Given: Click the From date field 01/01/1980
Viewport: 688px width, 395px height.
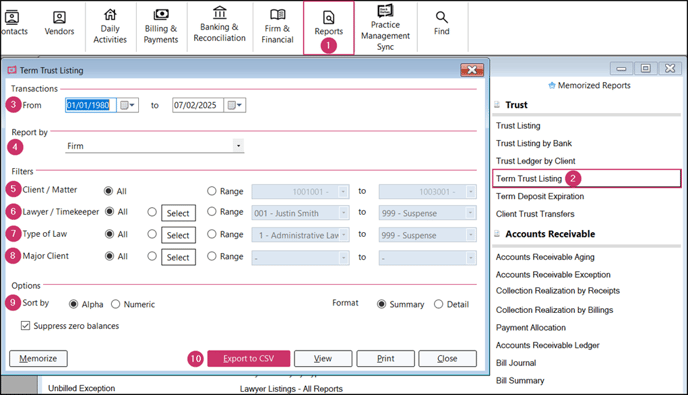Looking at the screenshot, I should 91,105.
